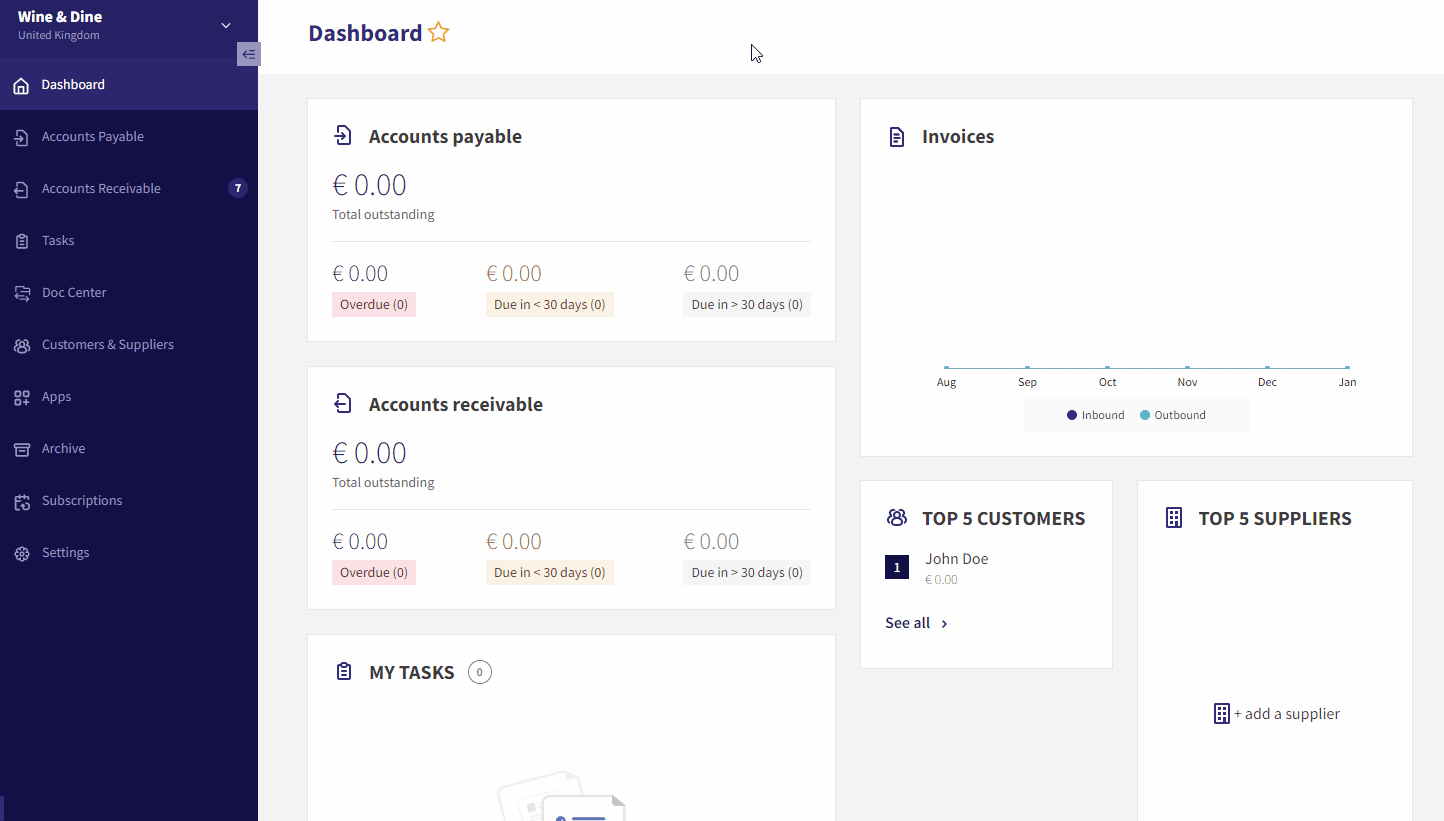Open Subscriptions in the sidebar

tap(129, 501)
